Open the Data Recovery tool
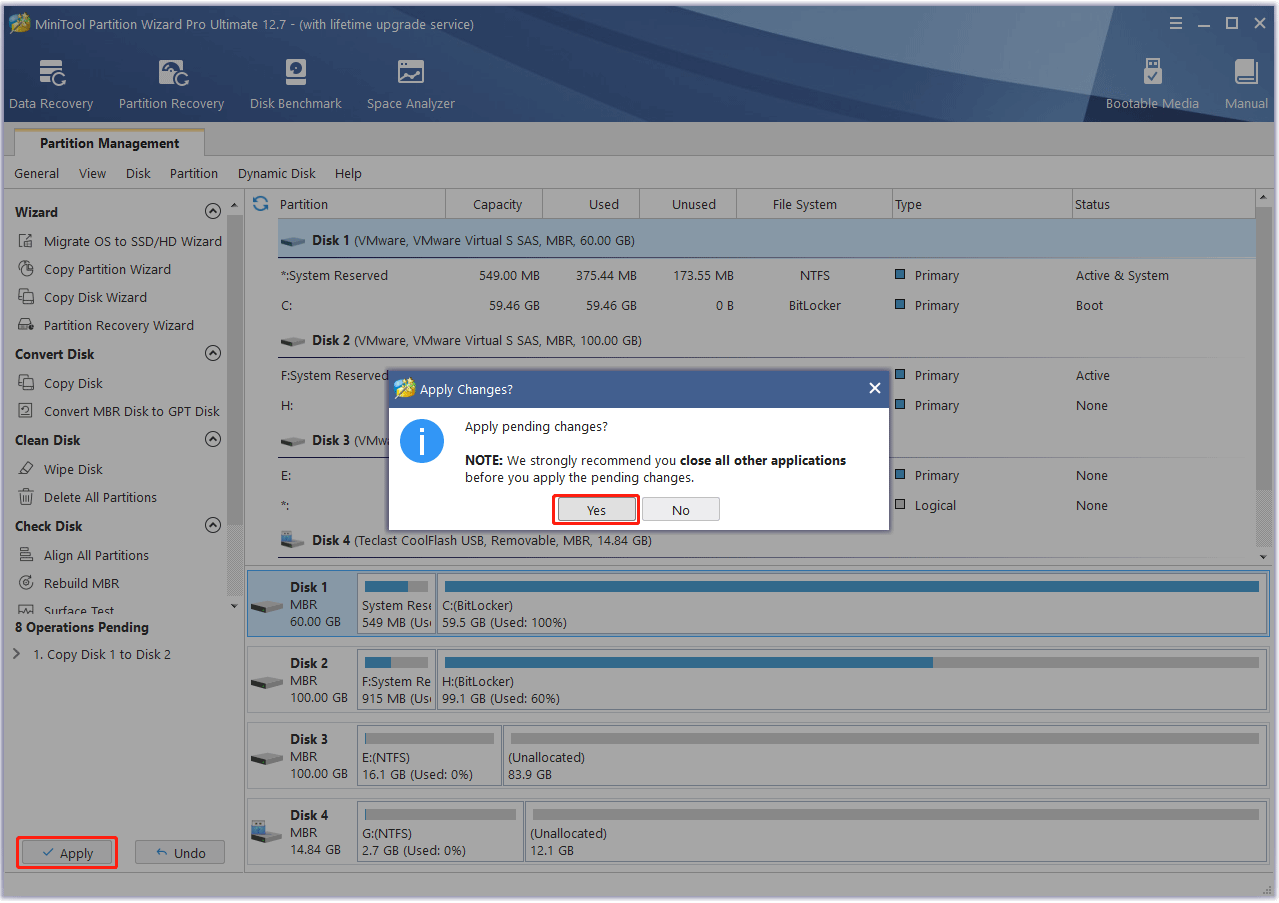Viewport: 1279px width, 903px height. [x=50, y=82]
